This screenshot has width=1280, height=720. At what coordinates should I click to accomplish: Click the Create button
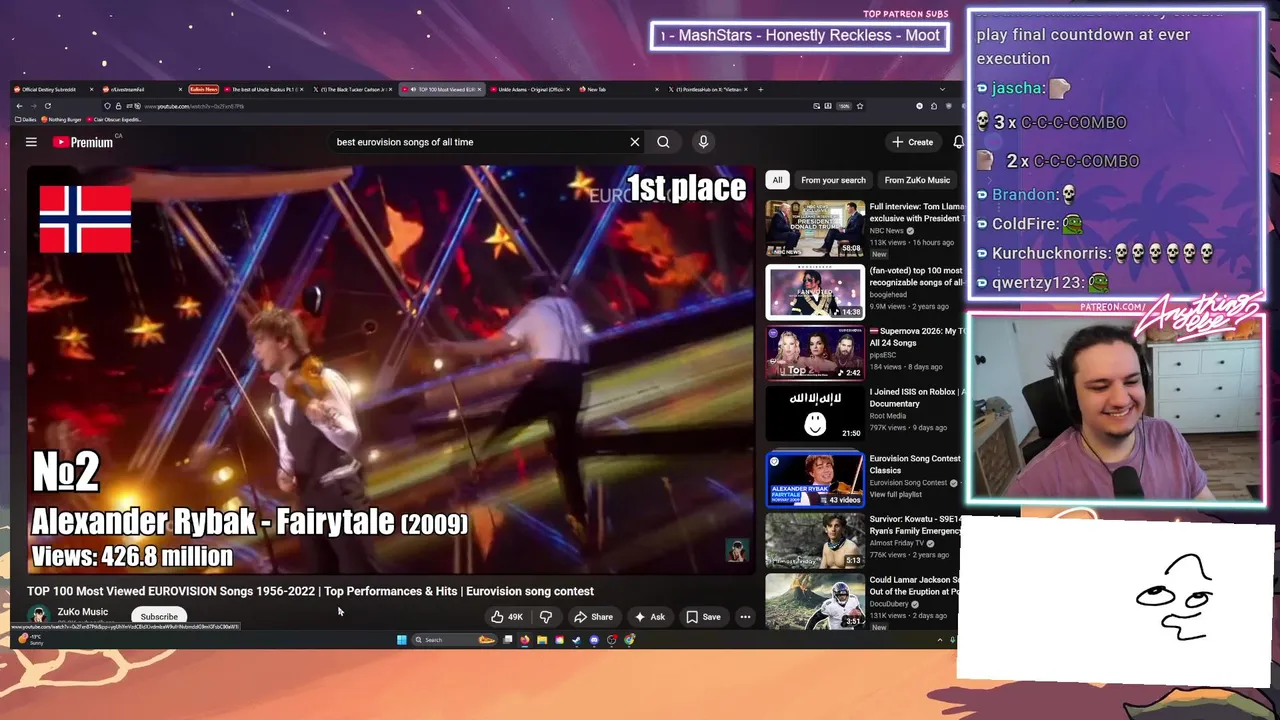coord(913,142)
